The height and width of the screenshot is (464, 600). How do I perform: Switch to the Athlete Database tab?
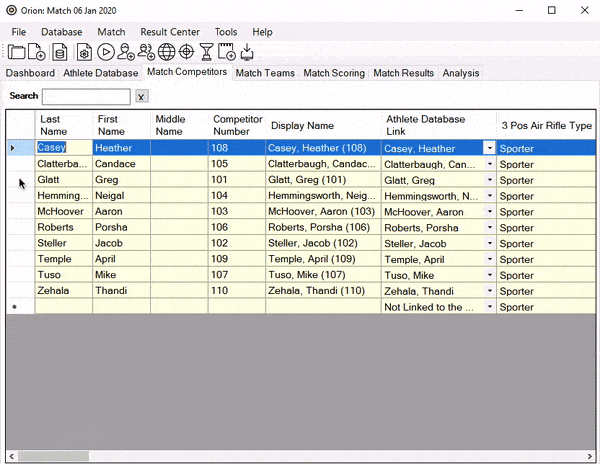tap(100, 73)
